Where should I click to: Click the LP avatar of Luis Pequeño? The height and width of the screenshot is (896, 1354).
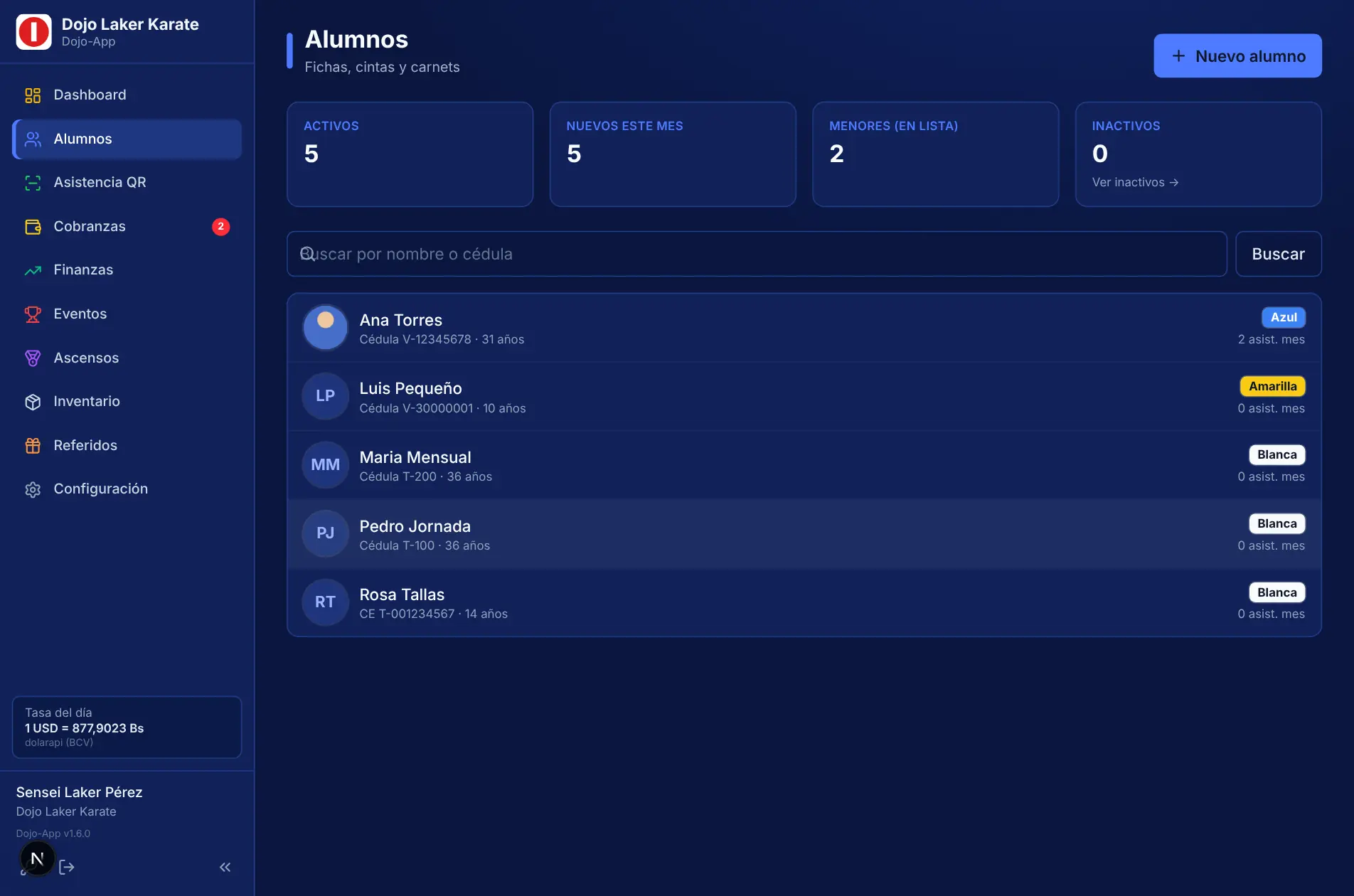(325, 396)
